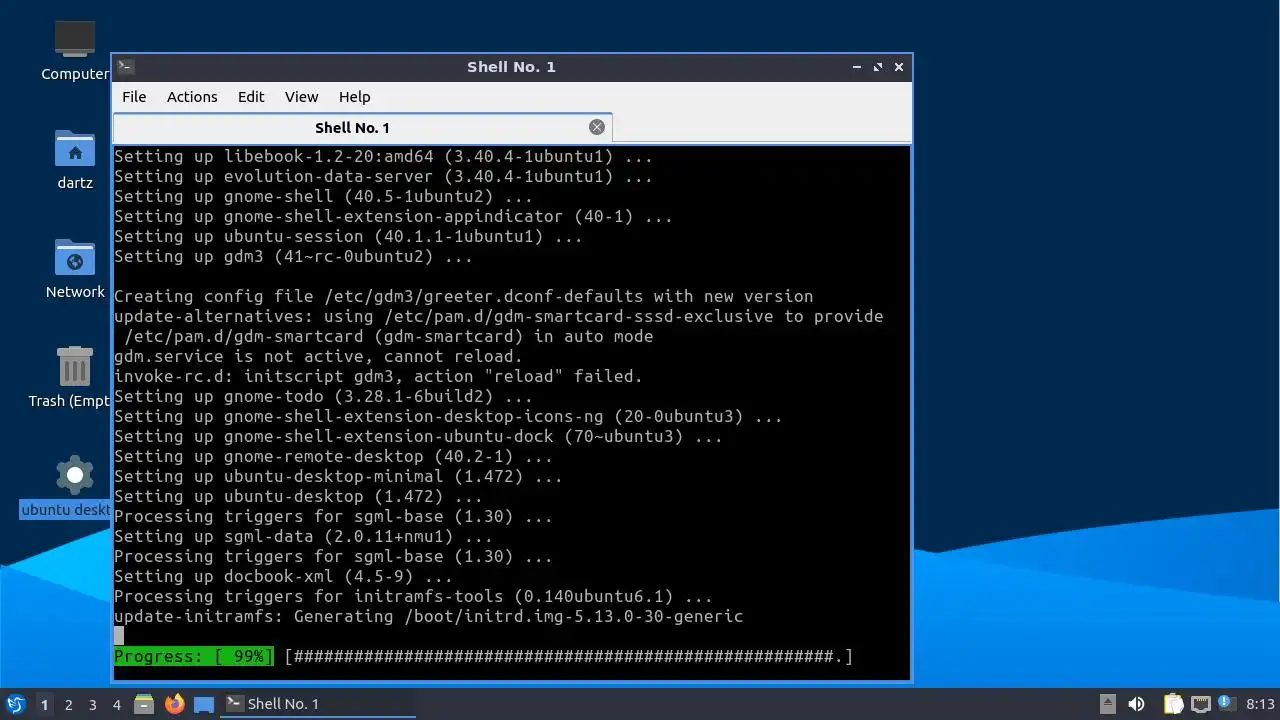
Task: Click 'Setting up gnome-remote-desktop (40.2-1)' line
Action: pos(333,456)
